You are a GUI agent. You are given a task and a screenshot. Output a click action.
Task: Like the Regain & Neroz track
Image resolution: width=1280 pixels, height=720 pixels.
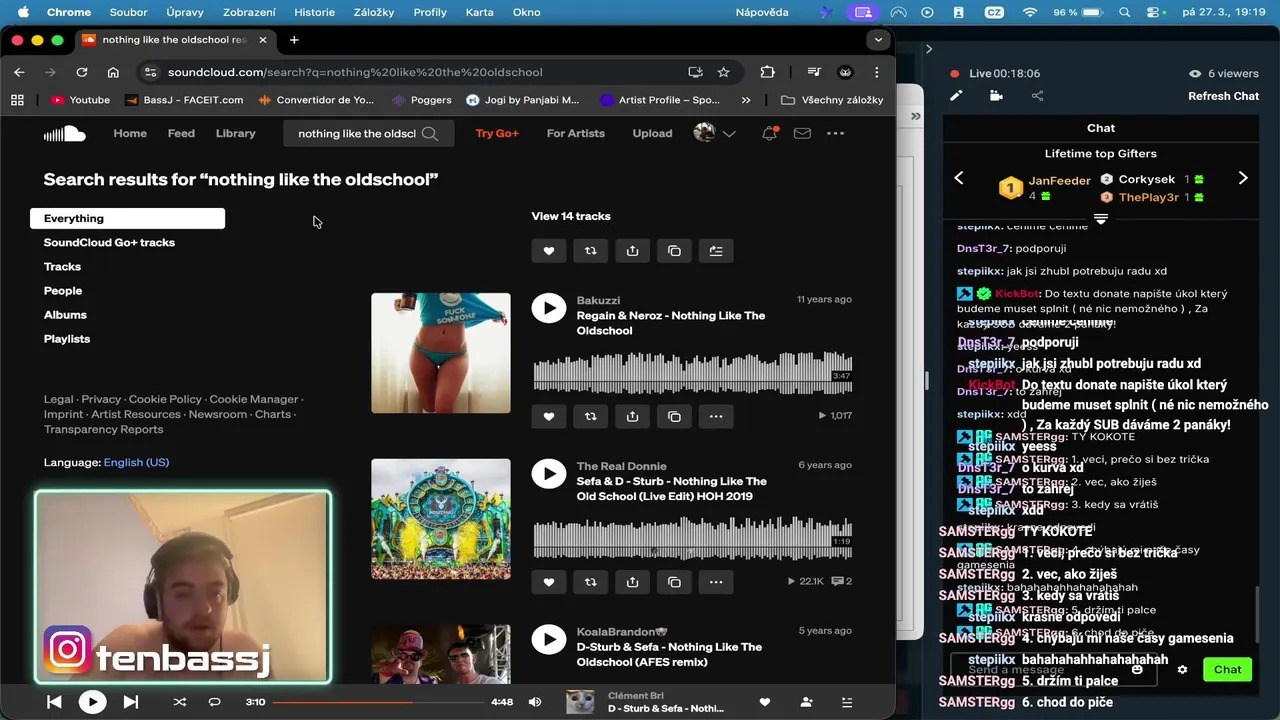pos(548,416)
